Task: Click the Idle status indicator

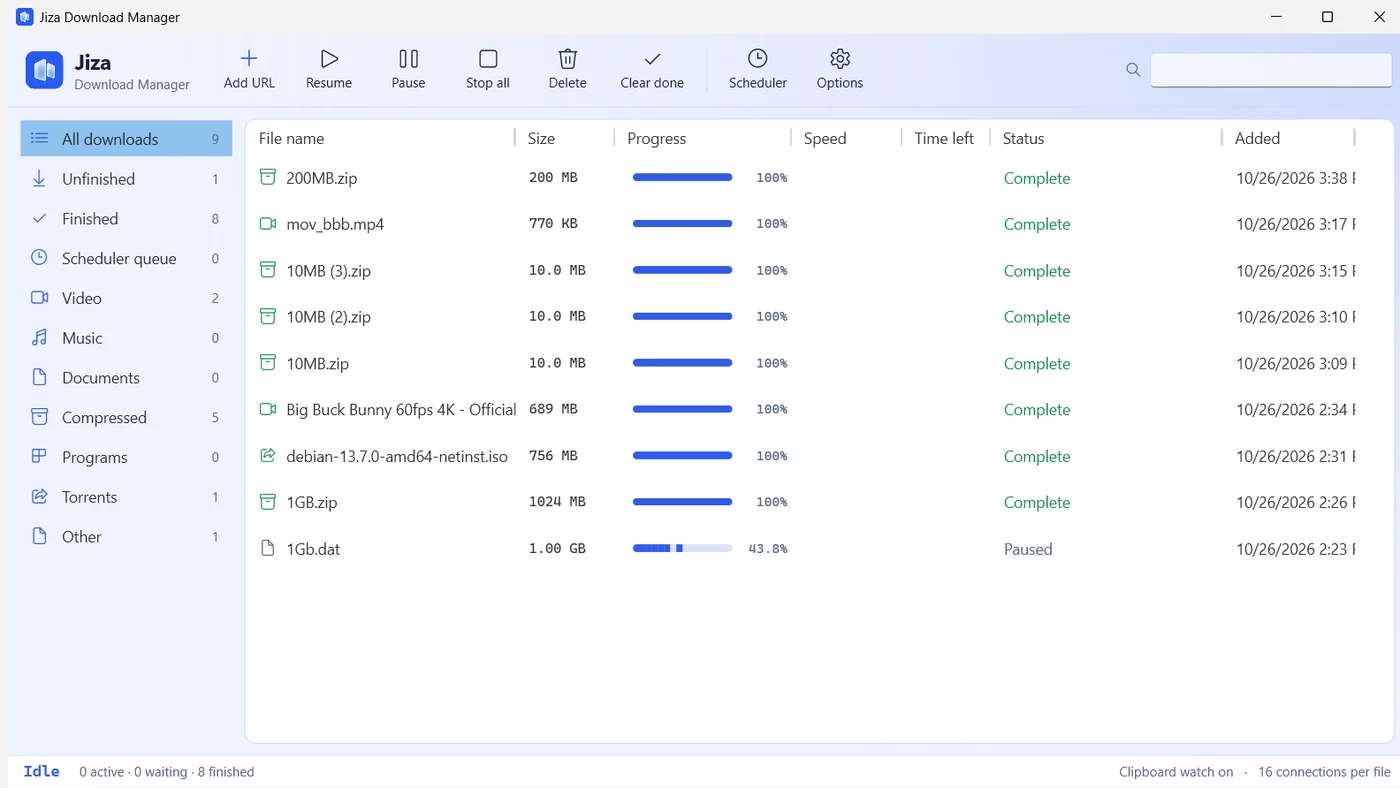Action: click(x=41, y=771)
